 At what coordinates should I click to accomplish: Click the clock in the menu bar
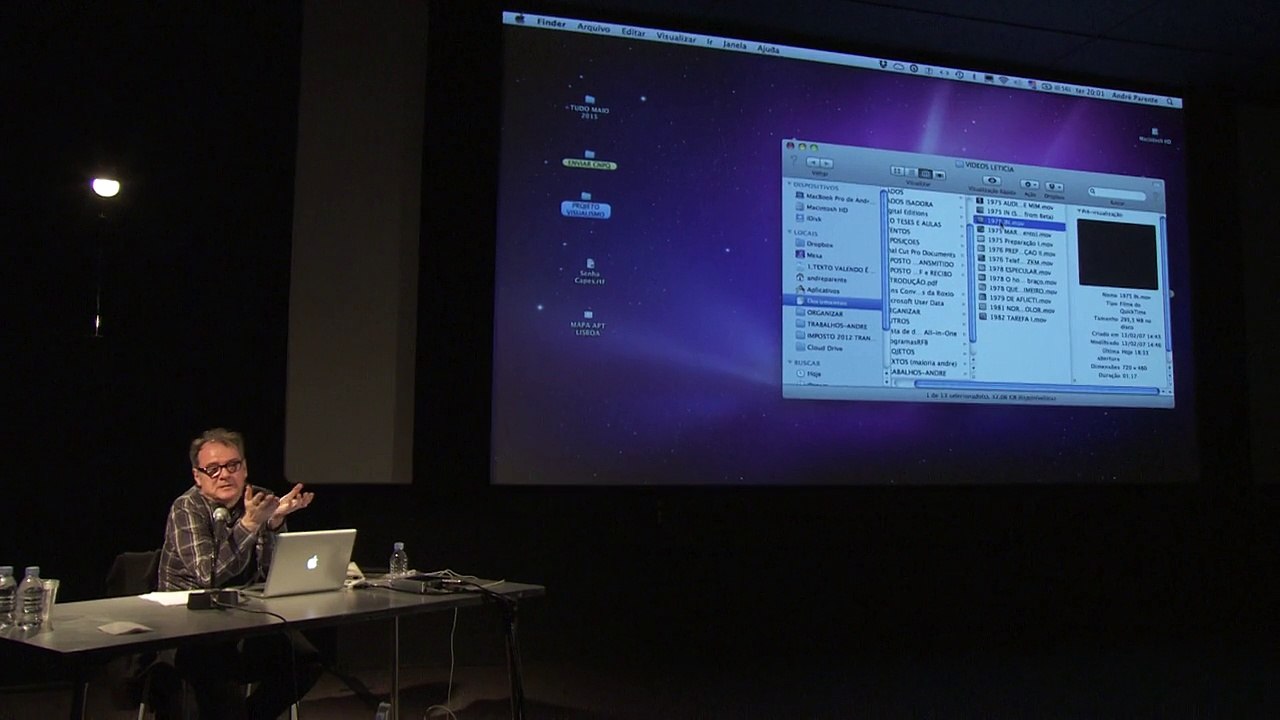[x=1088, y=91]
